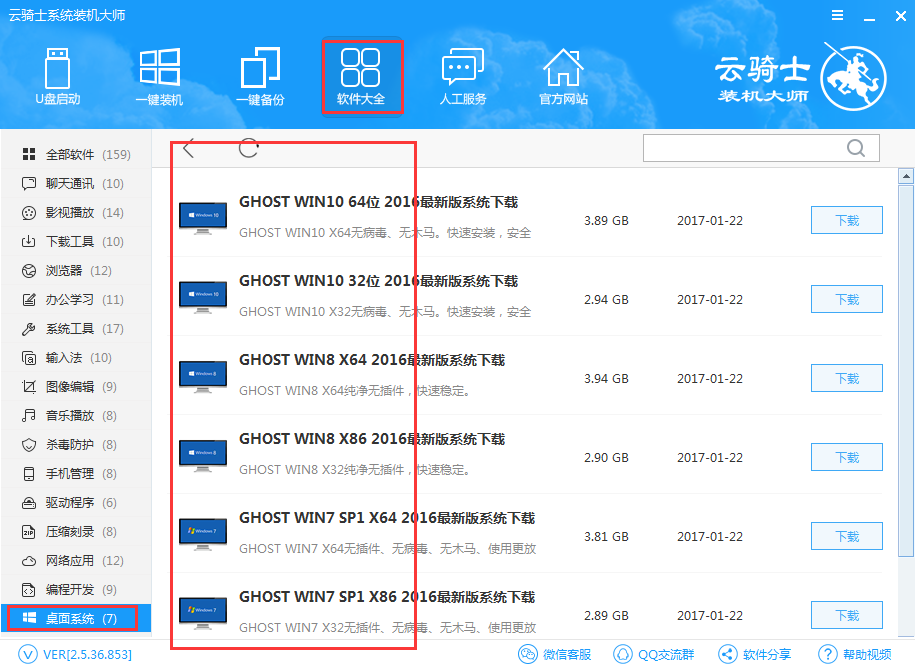The width and height of the screenshot is (915, 666).
Task: Open the U盘启动 tool
Action: (x=57, y=77)
